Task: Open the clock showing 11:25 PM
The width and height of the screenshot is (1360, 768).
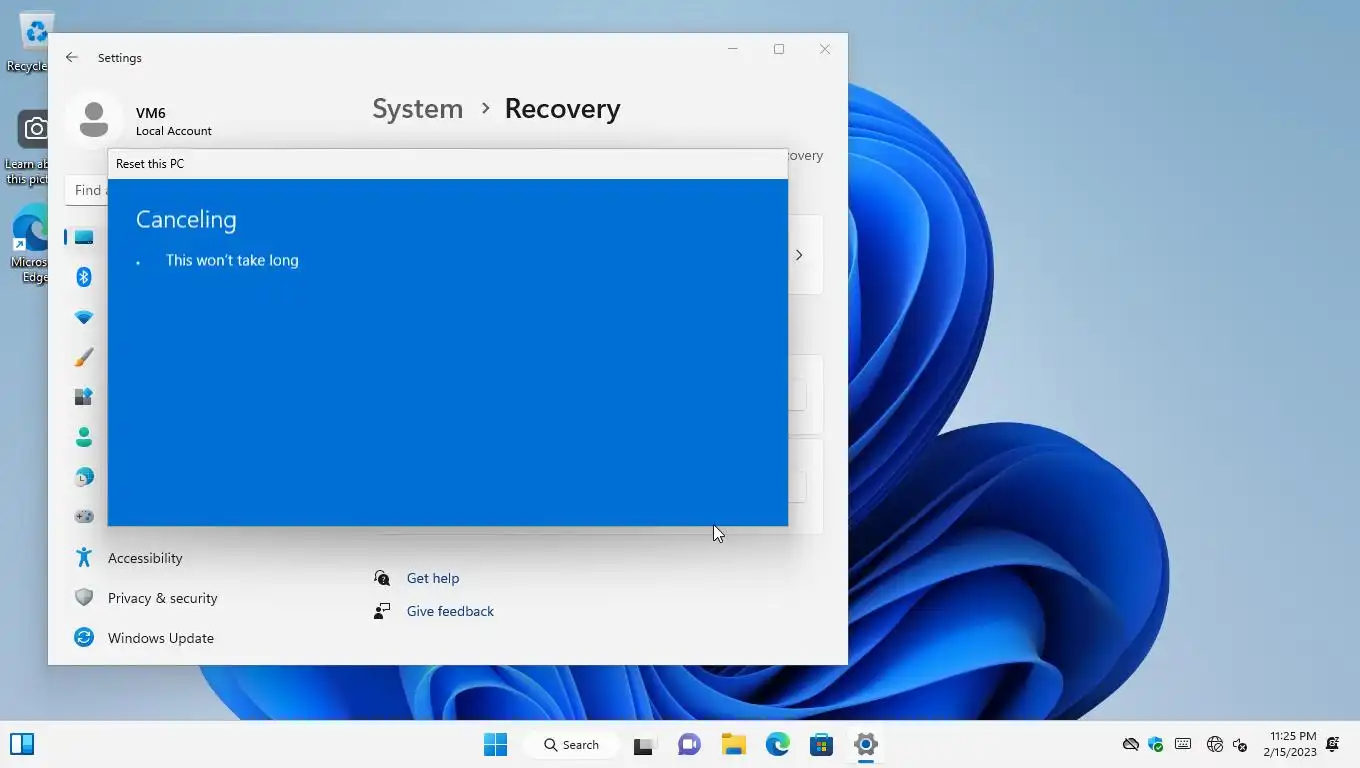Action: pyautogui.click(x=1290, y=744)
